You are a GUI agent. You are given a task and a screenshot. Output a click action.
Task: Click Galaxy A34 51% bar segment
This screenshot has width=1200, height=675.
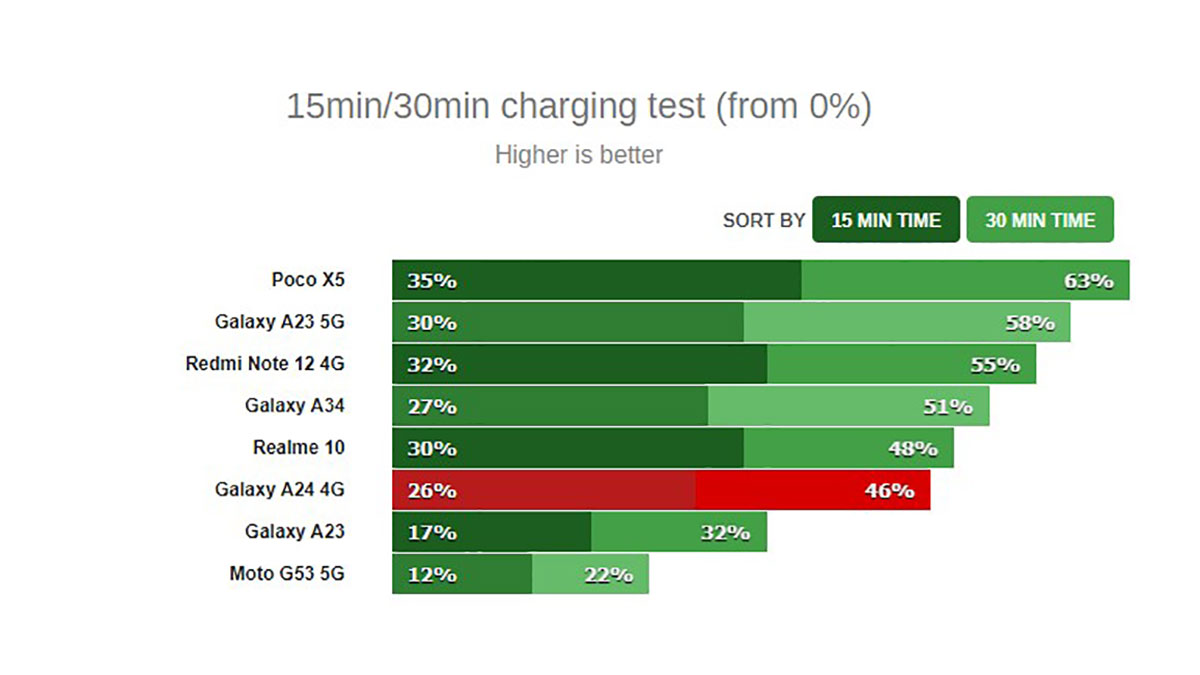(848, 406)
